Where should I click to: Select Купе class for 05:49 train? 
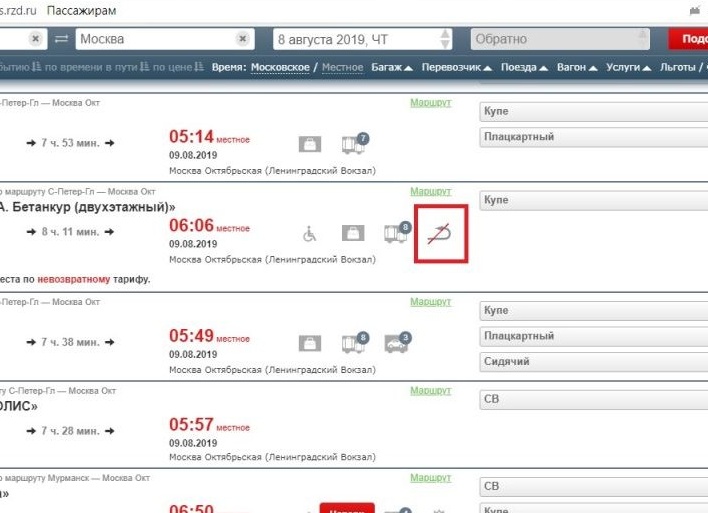point(593,310)
